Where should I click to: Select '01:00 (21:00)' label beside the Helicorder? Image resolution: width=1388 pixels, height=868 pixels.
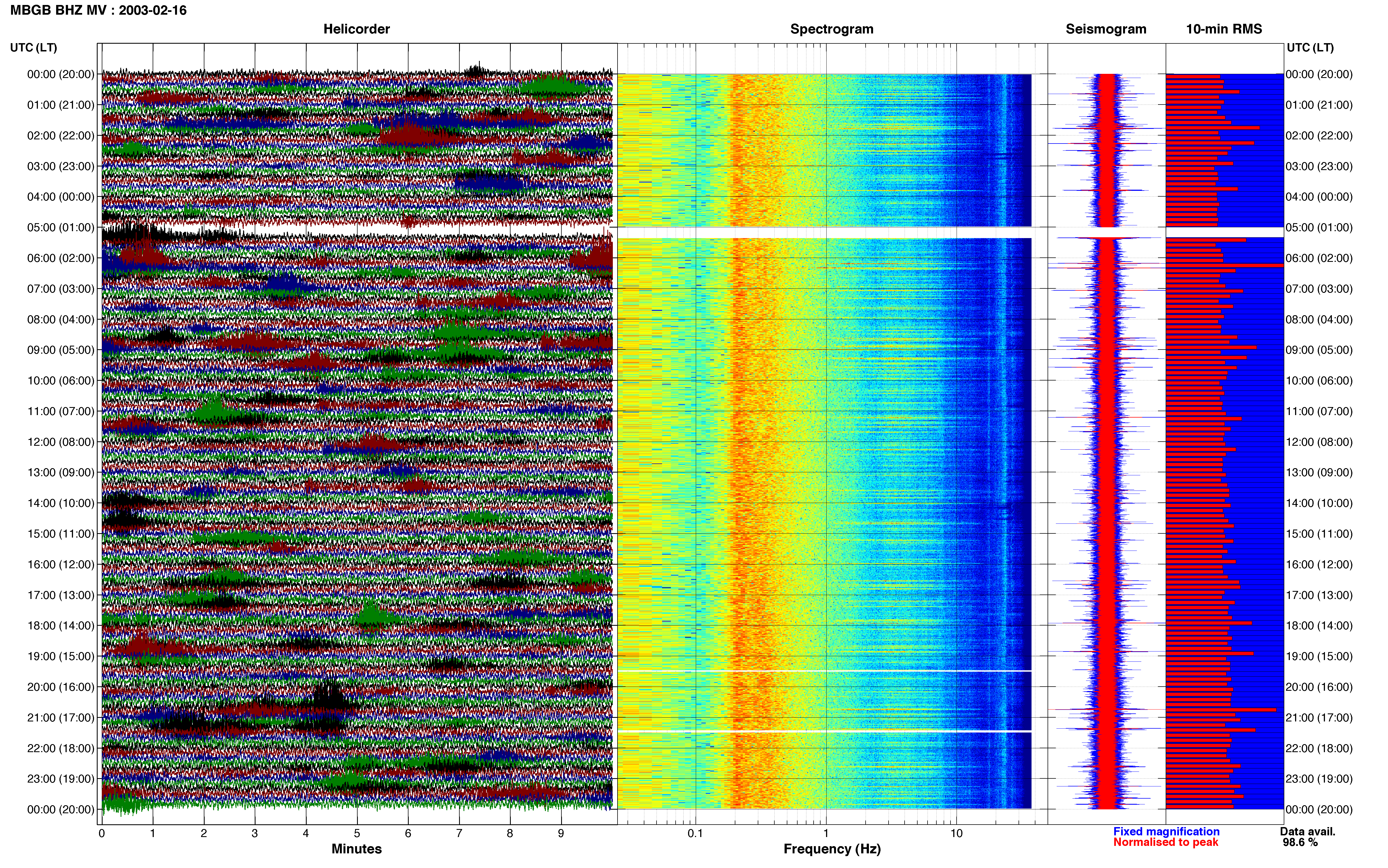tap(61, 105)
